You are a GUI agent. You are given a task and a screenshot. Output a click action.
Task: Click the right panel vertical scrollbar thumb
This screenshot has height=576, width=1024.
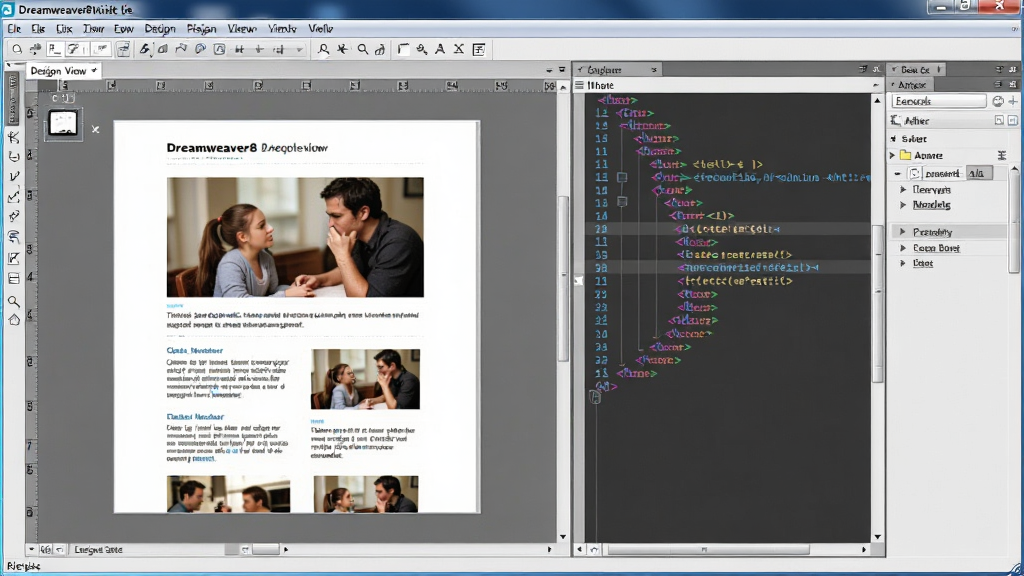coord(1014,223)
